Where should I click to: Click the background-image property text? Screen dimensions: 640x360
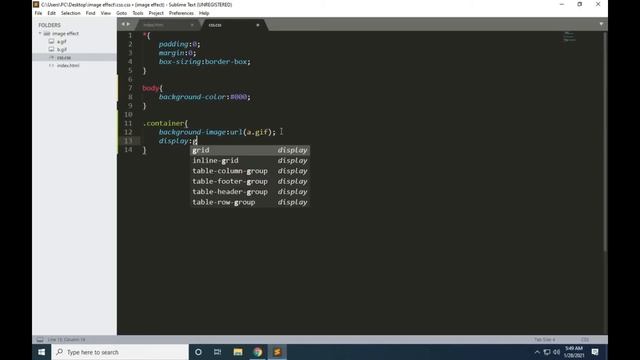(192, 132)
